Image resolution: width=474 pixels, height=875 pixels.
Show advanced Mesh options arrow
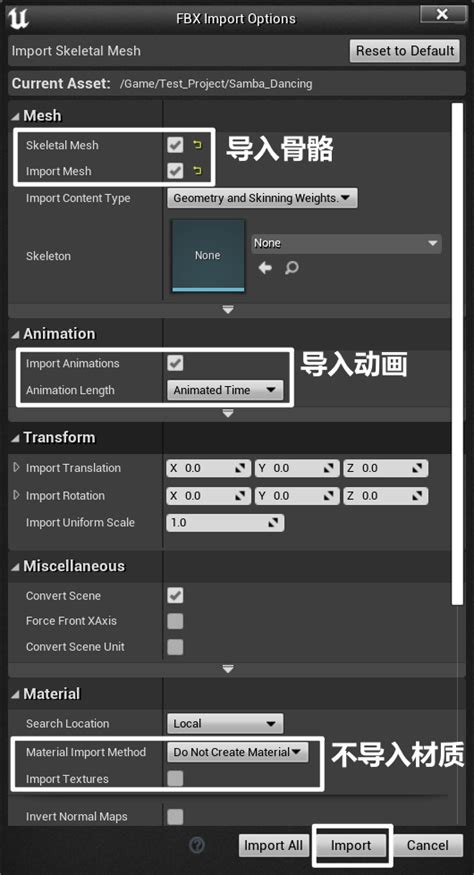[x=228, y=310]
